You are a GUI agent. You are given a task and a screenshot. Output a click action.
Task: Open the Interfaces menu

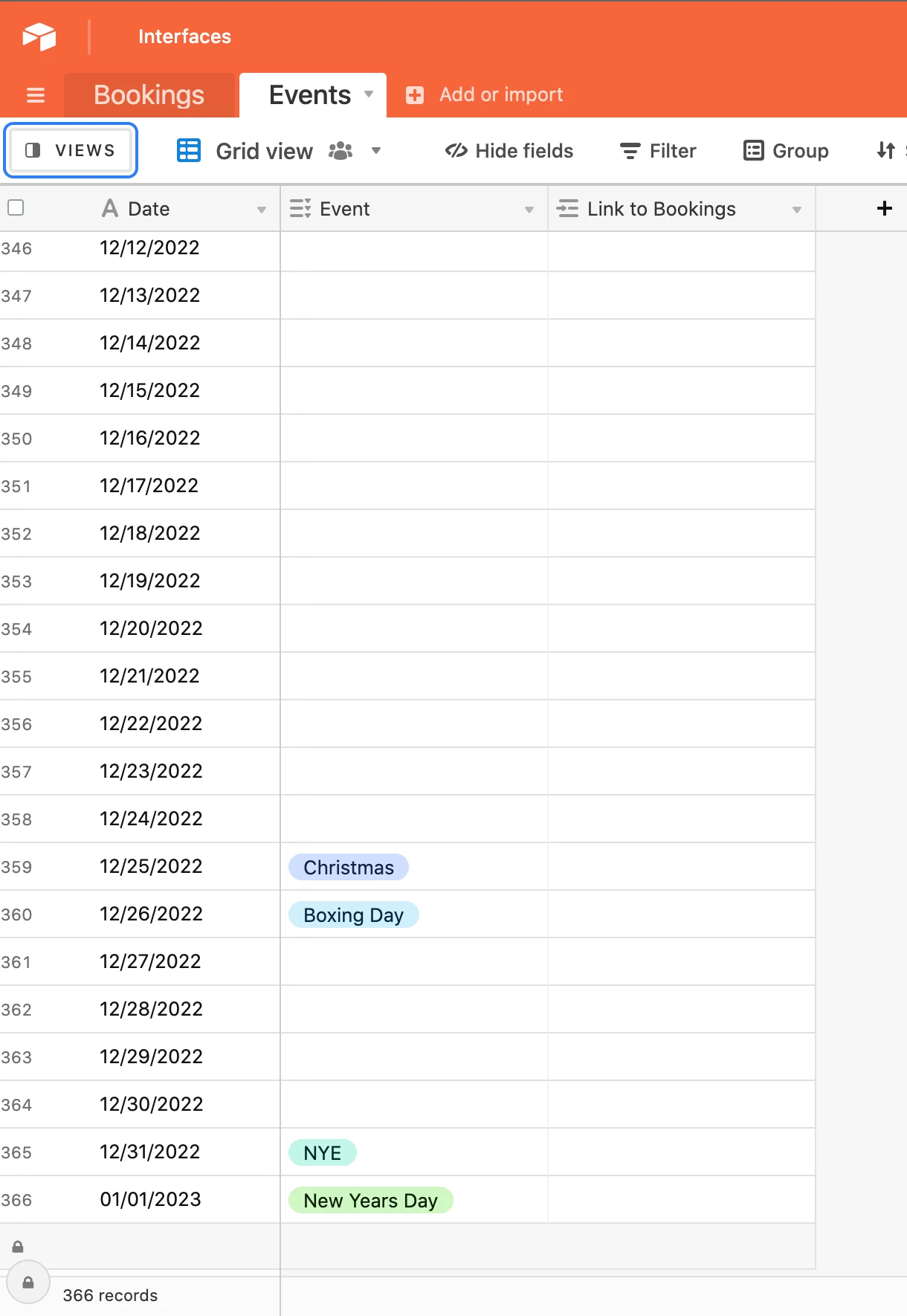pyautogui.click(x=184, y=36)
